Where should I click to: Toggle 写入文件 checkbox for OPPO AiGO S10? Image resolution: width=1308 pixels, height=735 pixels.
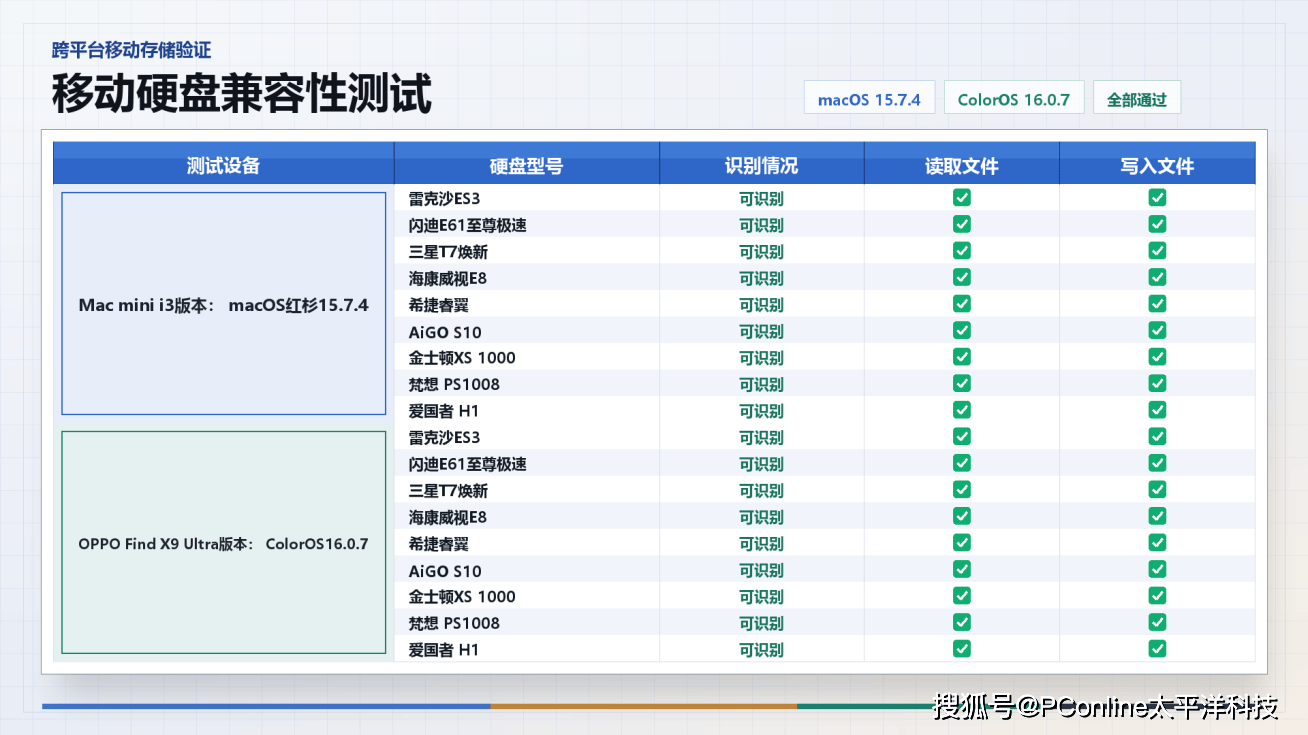pos(1157,569)
